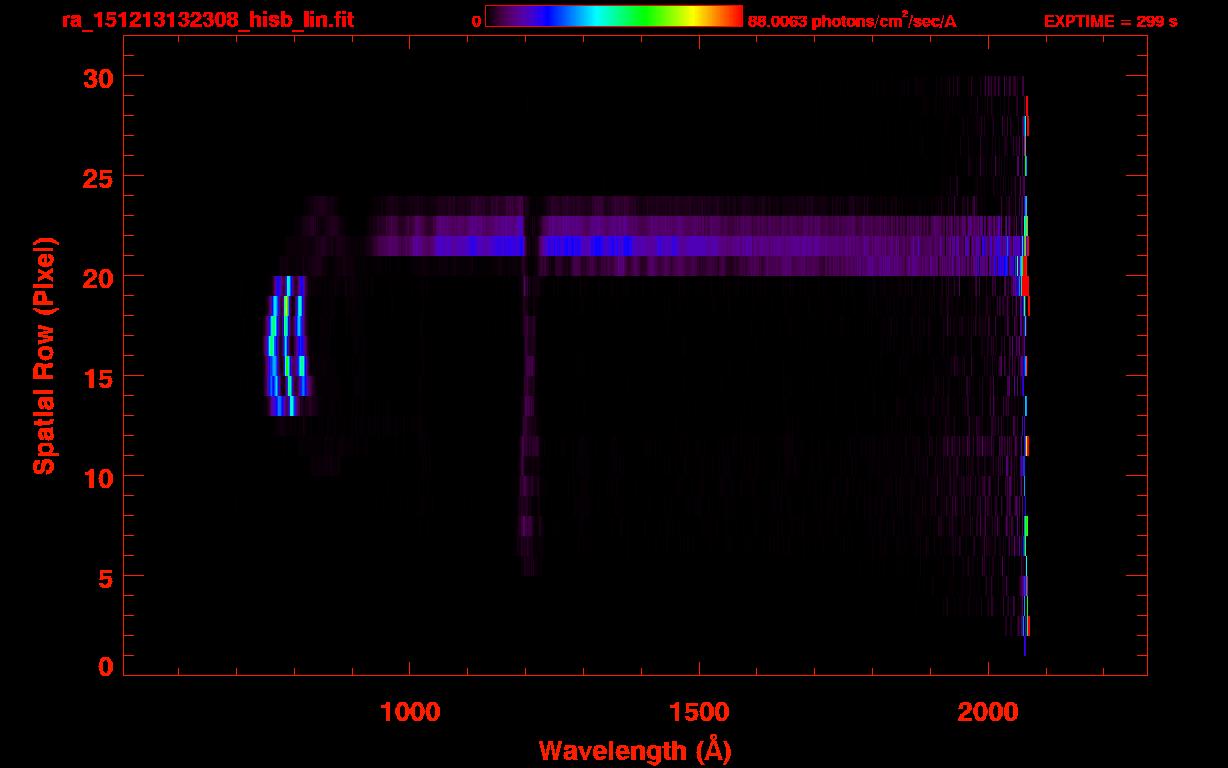Click the x-axis tick label 1500
1228x768 pixels.
pyautogui.click(x=699, y=711)
